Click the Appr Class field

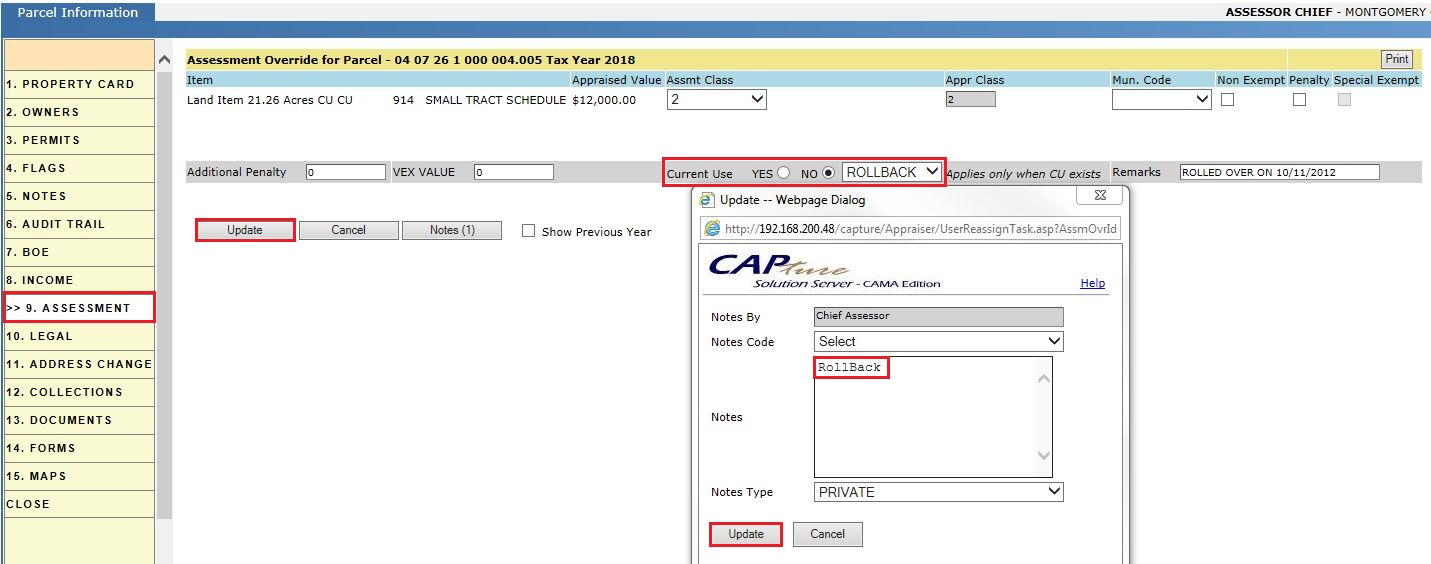(x=970, y=99)
